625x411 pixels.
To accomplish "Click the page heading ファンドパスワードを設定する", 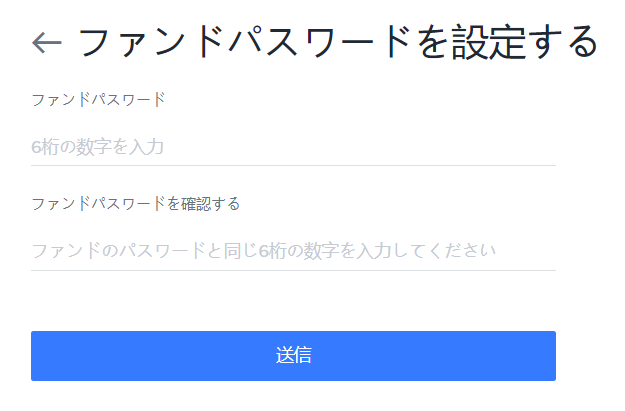I will point(338,41).
